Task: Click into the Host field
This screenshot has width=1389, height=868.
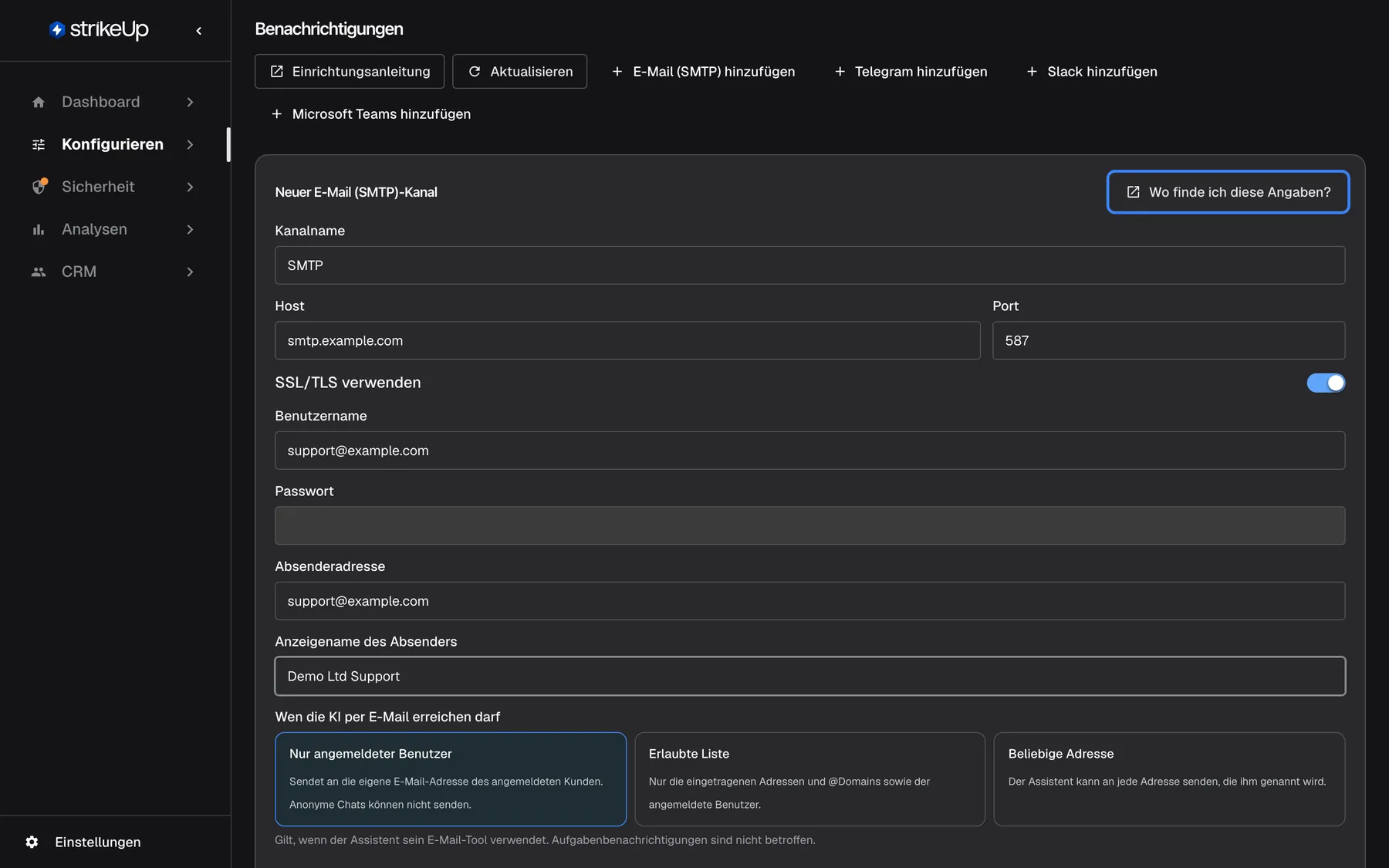Action: [x=627, y=340]
